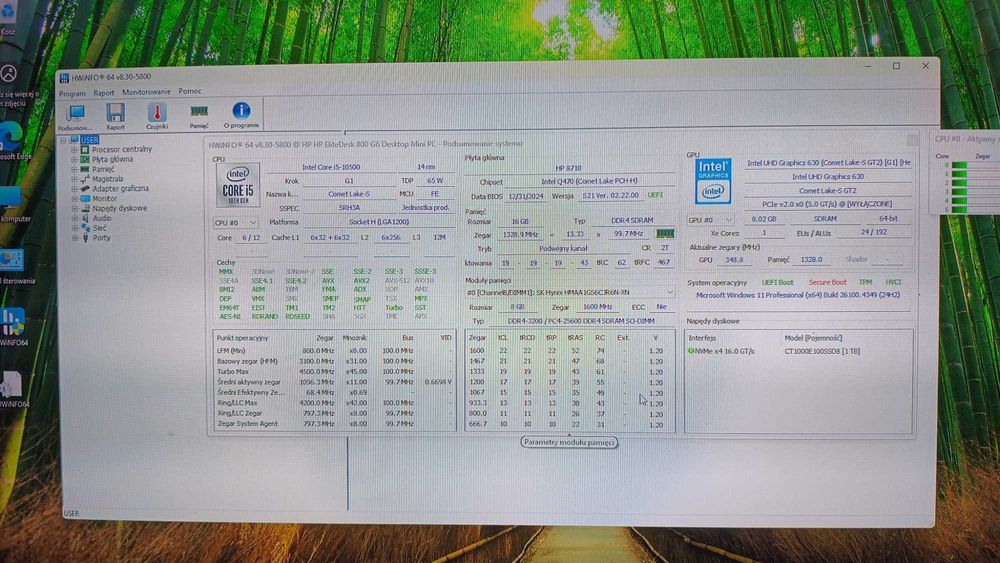Open the Czujniki sensors thermometer icon
Screen dimensions: 1000x563
point(157,115)
